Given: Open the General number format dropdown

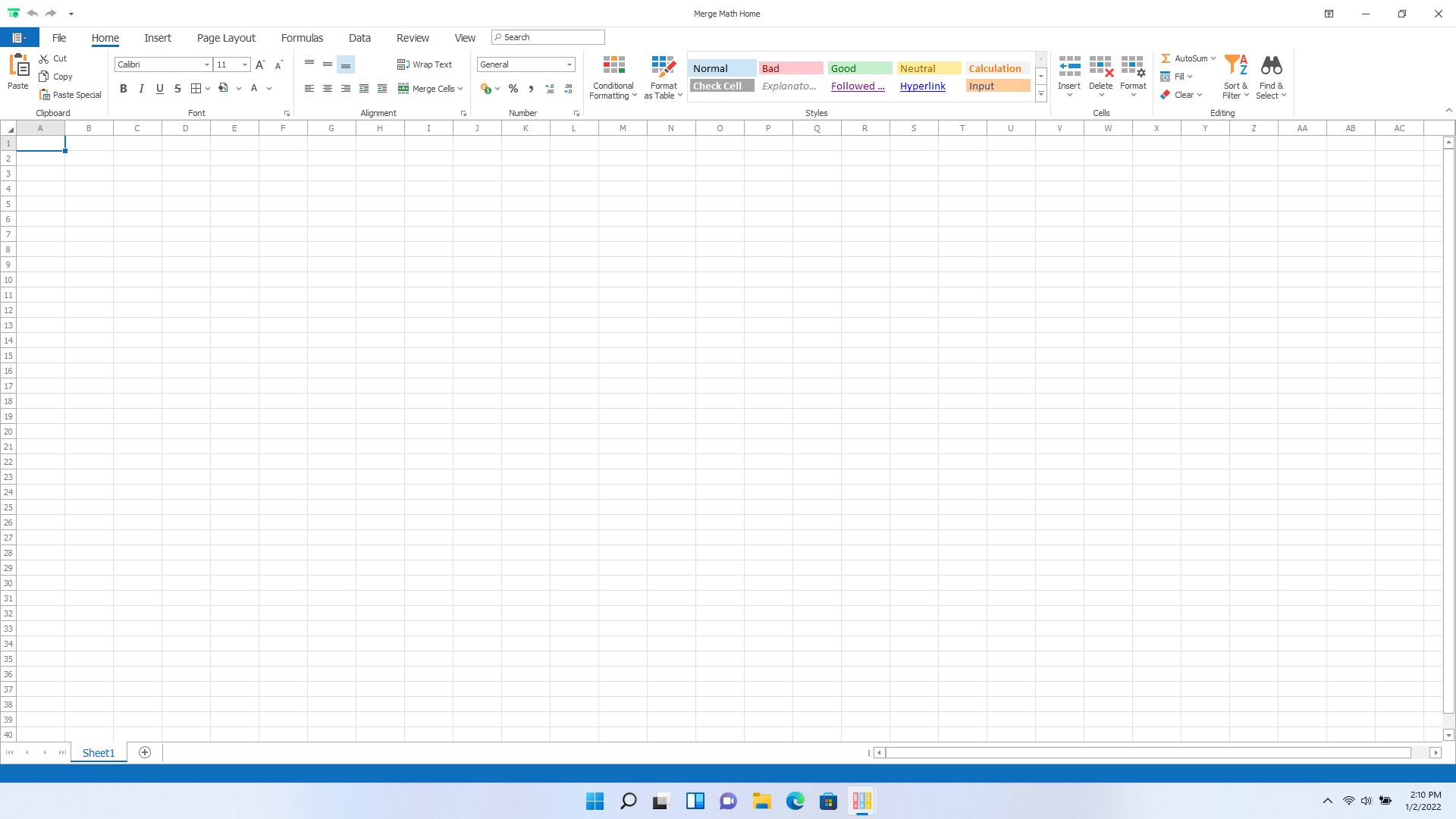Looking at the screenshot, I should click(570, 64).
